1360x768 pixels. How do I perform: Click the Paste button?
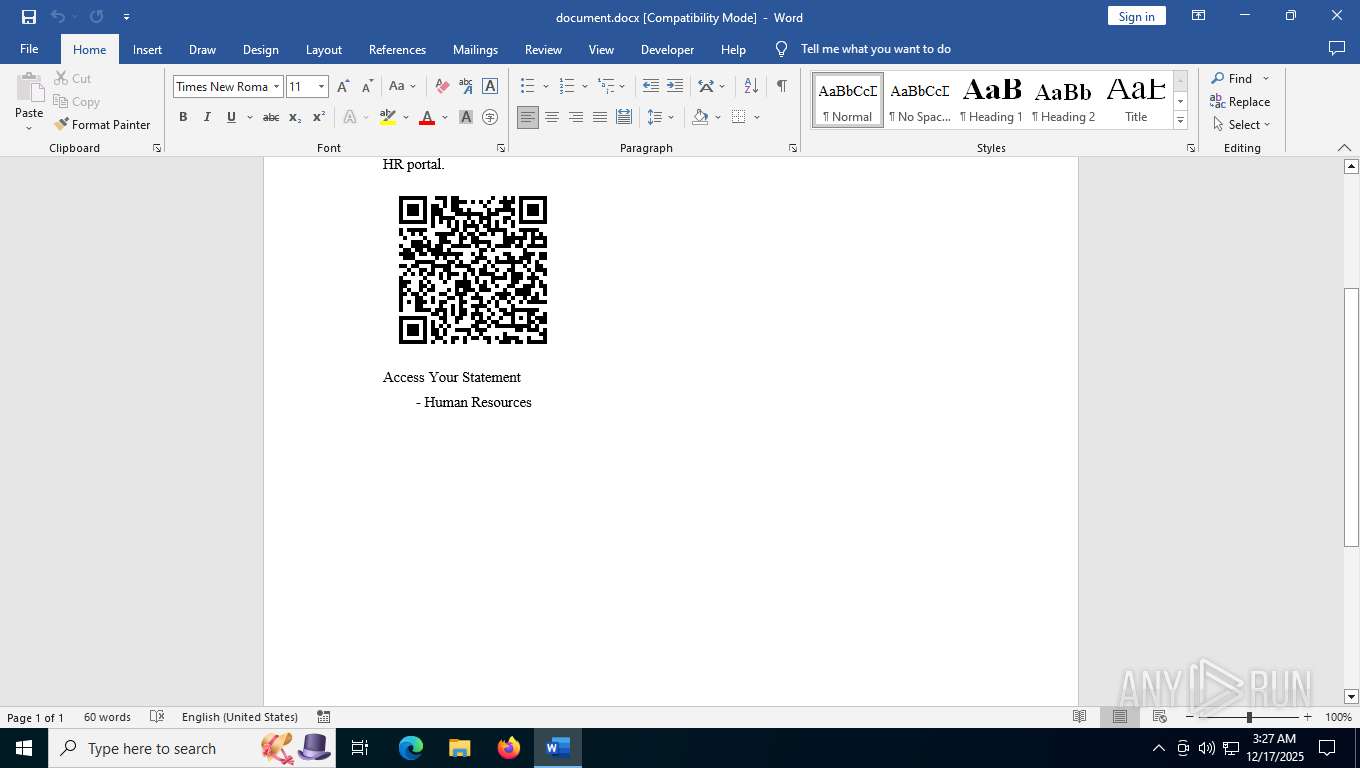pos(29,102)
